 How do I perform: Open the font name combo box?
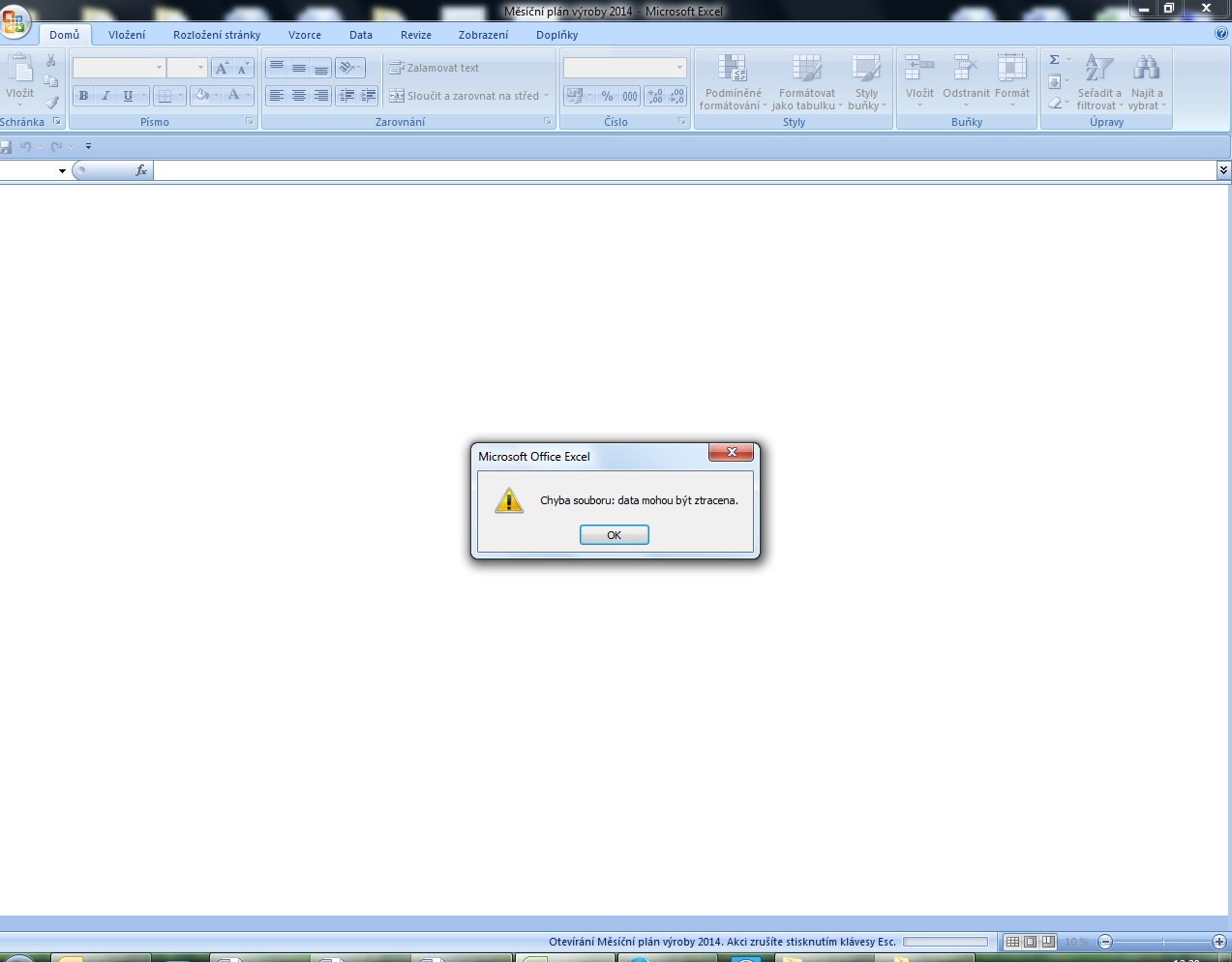pyautogui.click(x=119, y=68)
